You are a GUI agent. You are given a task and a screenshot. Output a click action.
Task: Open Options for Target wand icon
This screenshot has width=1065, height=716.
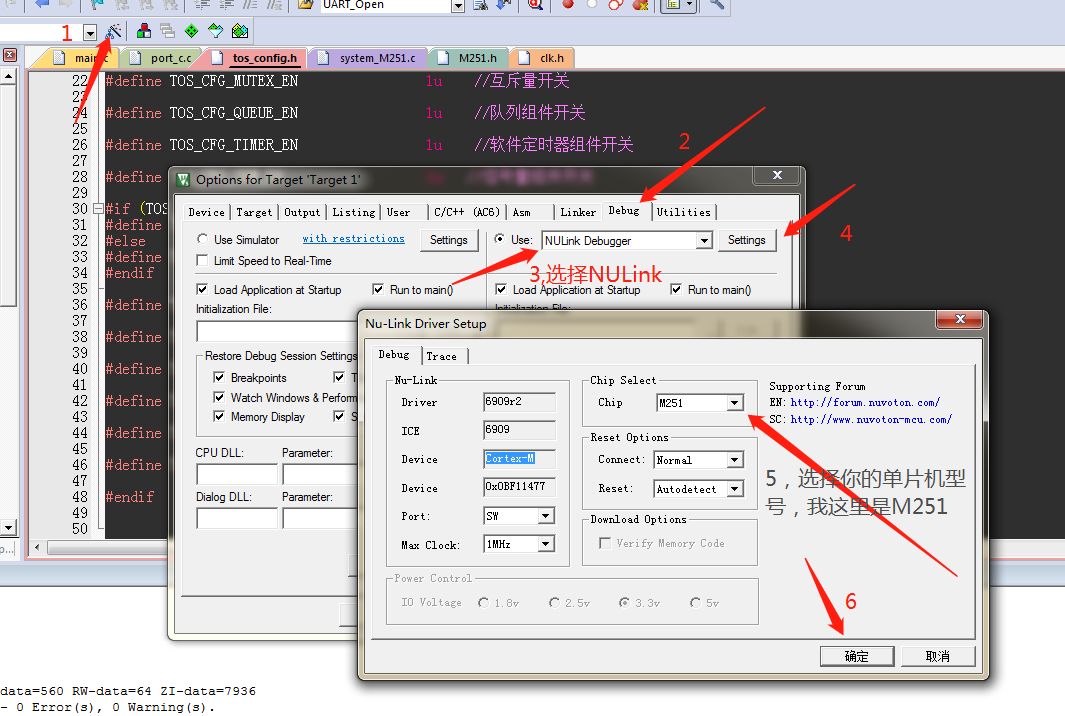(x=113, y=31)
